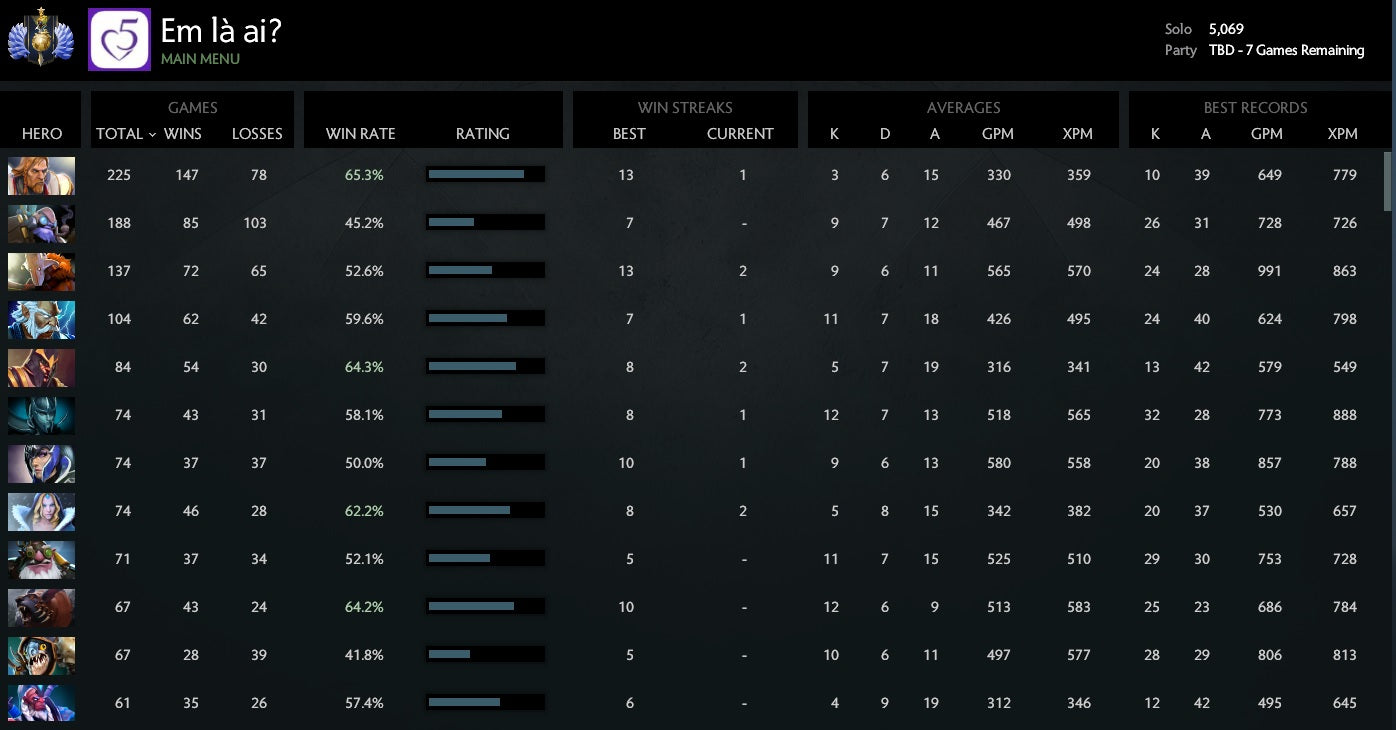Click the rating bar in Omniknight's row
1396x730 pixels.
coord(485,175)
